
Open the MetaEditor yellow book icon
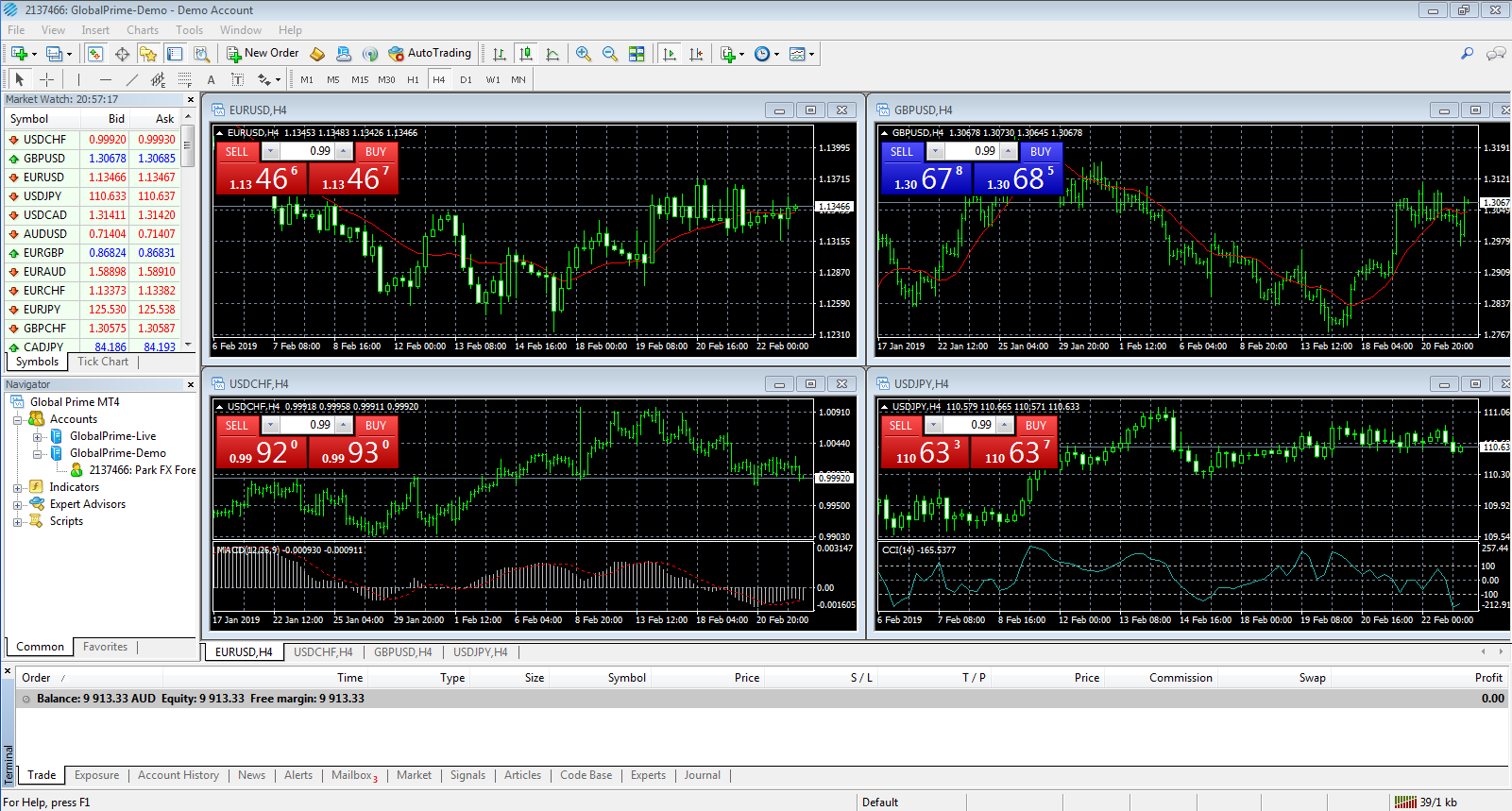[317, 54]
